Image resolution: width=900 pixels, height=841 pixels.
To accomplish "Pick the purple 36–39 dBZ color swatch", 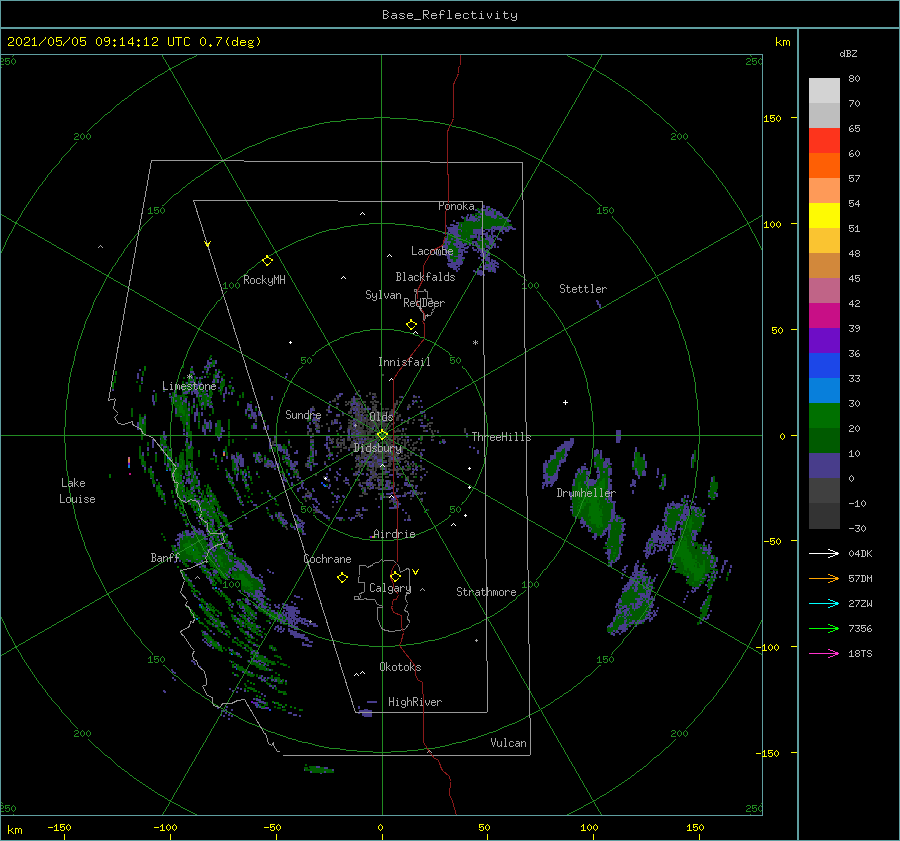I will [824, 341].
